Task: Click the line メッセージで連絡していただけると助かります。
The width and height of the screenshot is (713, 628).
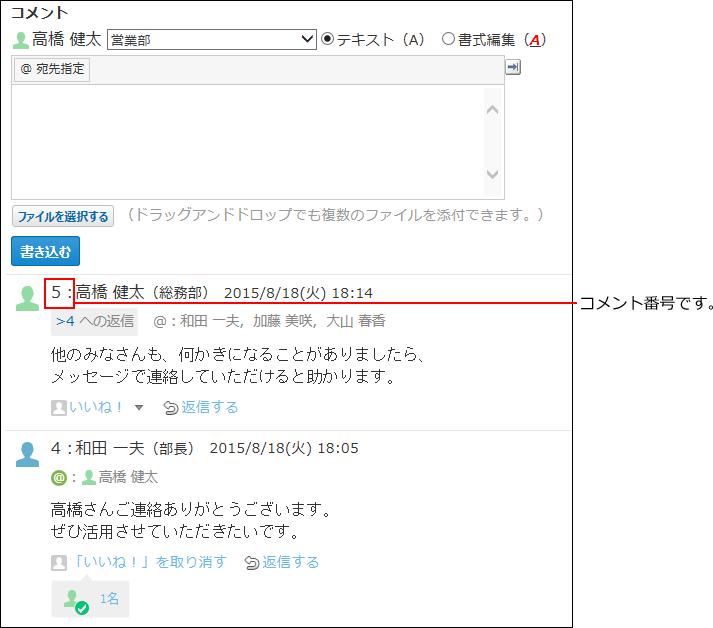Action: tap(224, 376)
